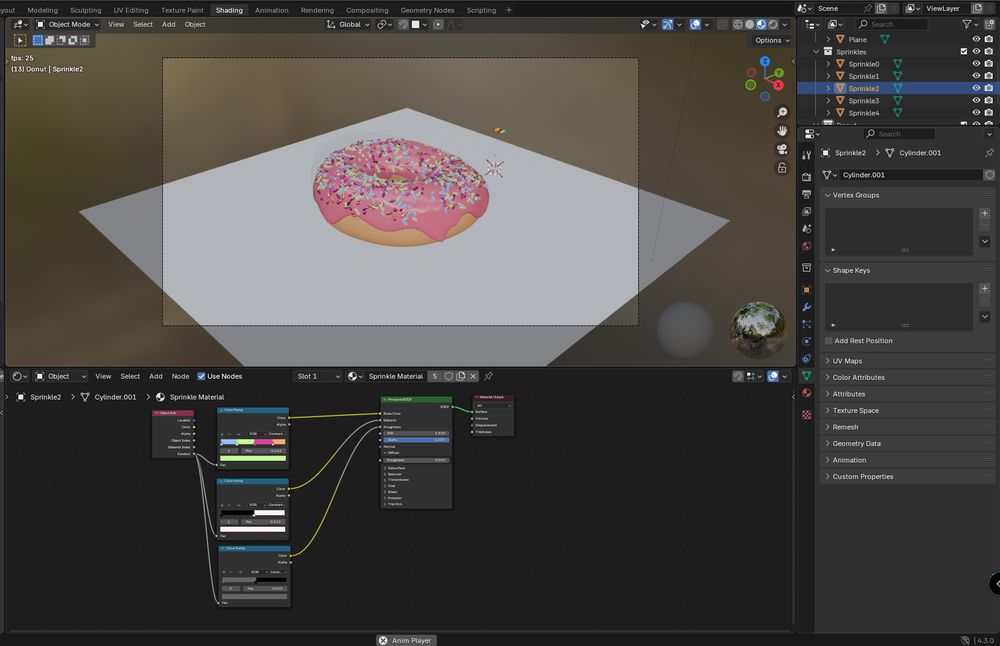Screen dimensions: 1000x646
Task: Open shader type Object dropdown in node editor
Action: 61,376
